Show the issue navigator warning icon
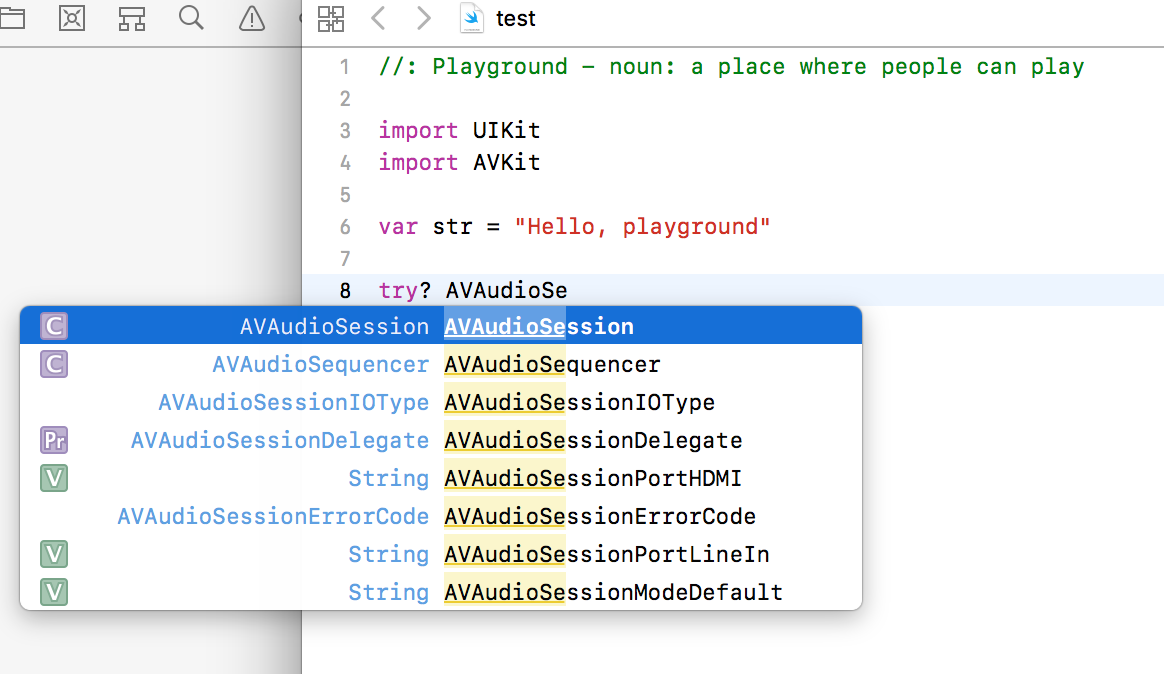This screenshot has width=1164, height=674. tap(252, 18)
